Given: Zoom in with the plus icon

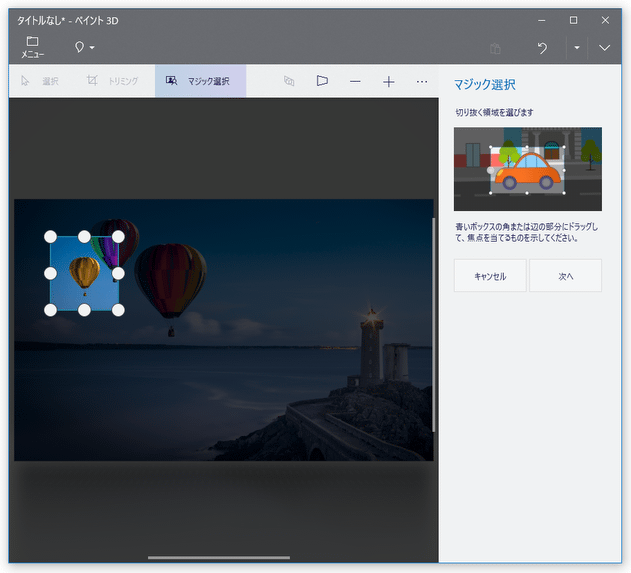Looking at the screenshot, I should coord(388,82).
